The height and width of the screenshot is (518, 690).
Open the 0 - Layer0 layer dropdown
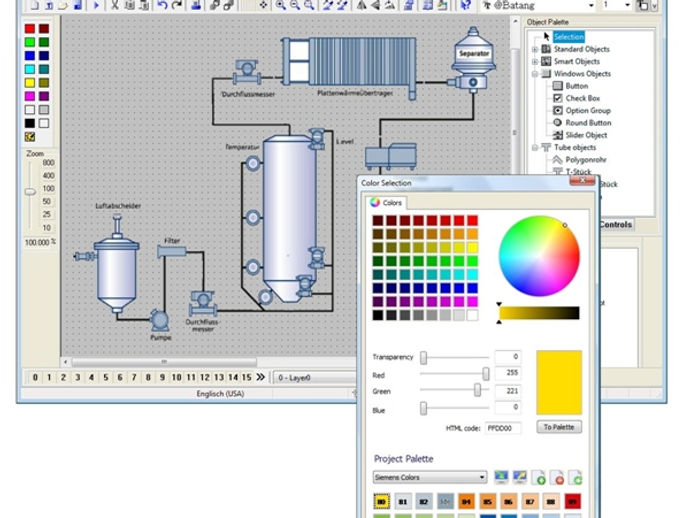click(x=315, y=378)
